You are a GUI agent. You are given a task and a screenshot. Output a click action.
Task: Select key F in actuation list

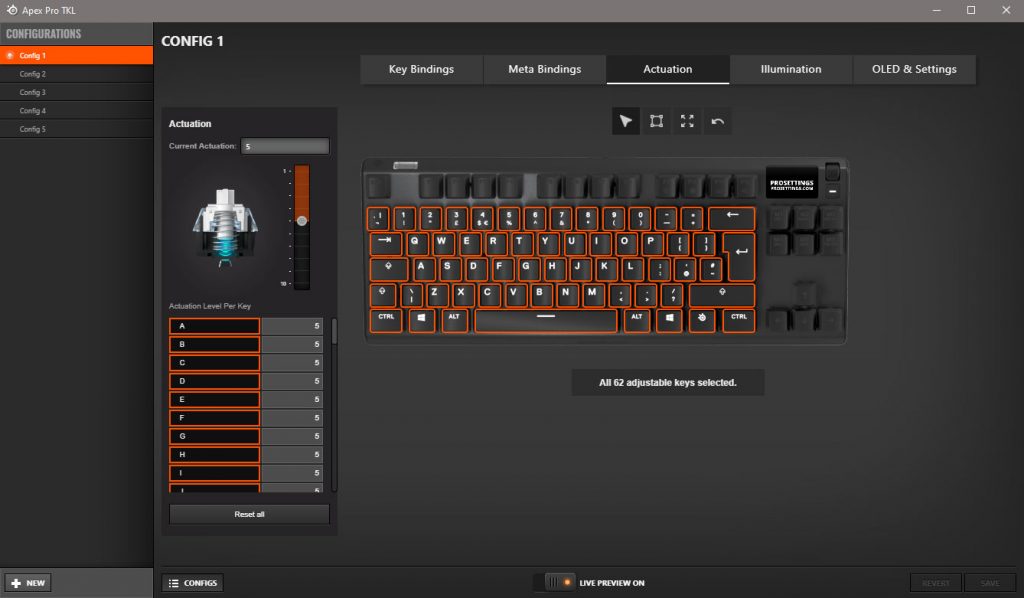pyautogui.click(x=214, y=417)
